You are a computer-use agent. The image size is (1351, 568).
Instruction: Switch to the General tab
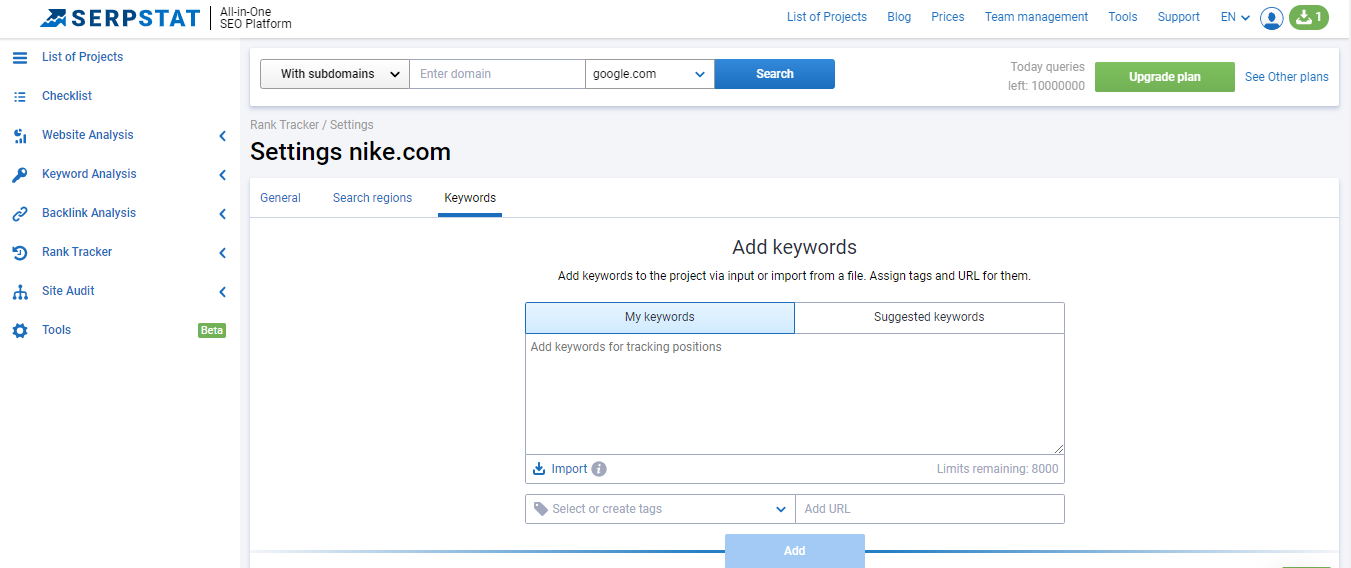(280, 198)
